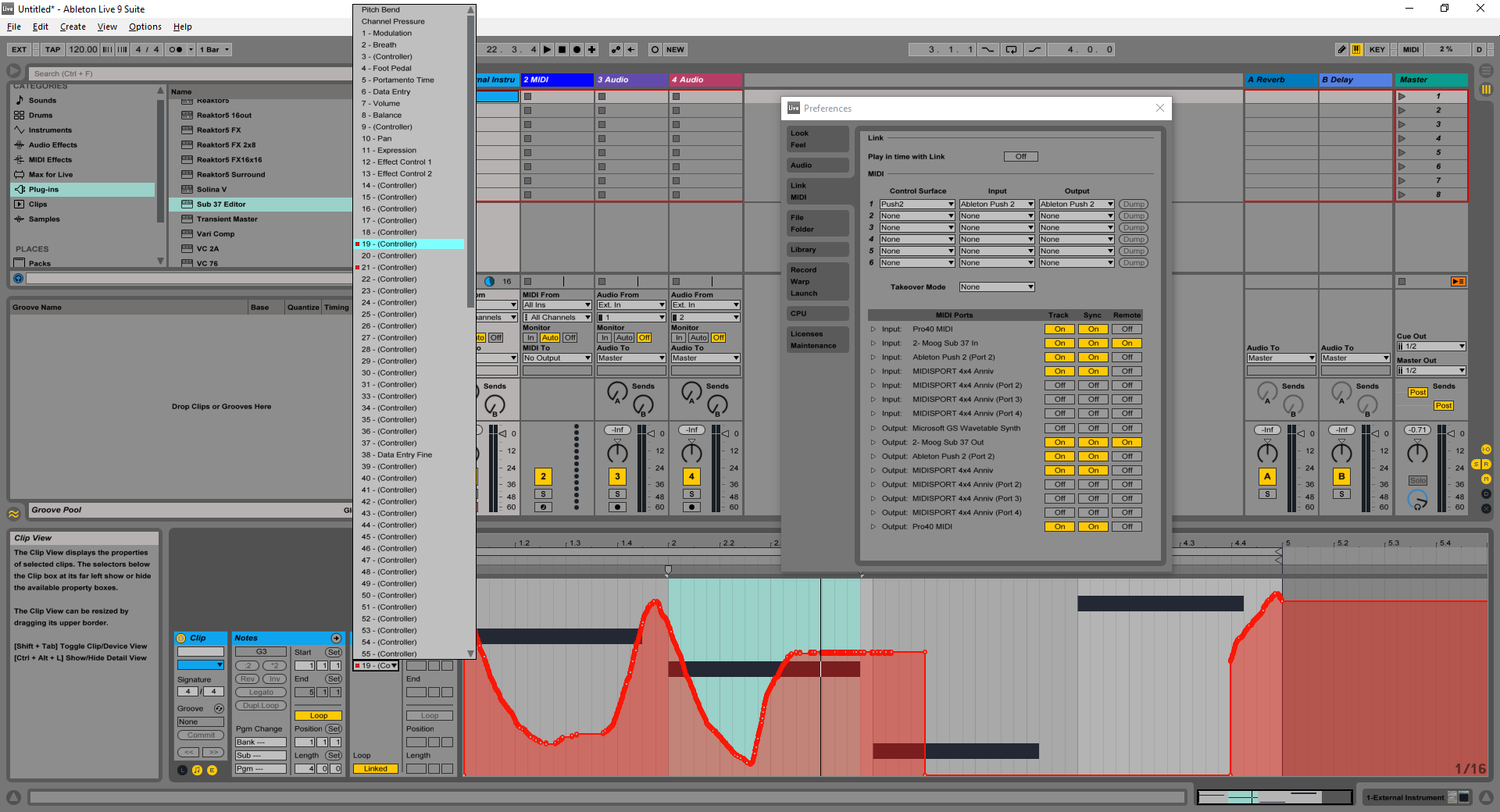Toggle the arrangement Loop switch icon
This screenshot has width=1500, height=812.
(x=1011, y=49)
